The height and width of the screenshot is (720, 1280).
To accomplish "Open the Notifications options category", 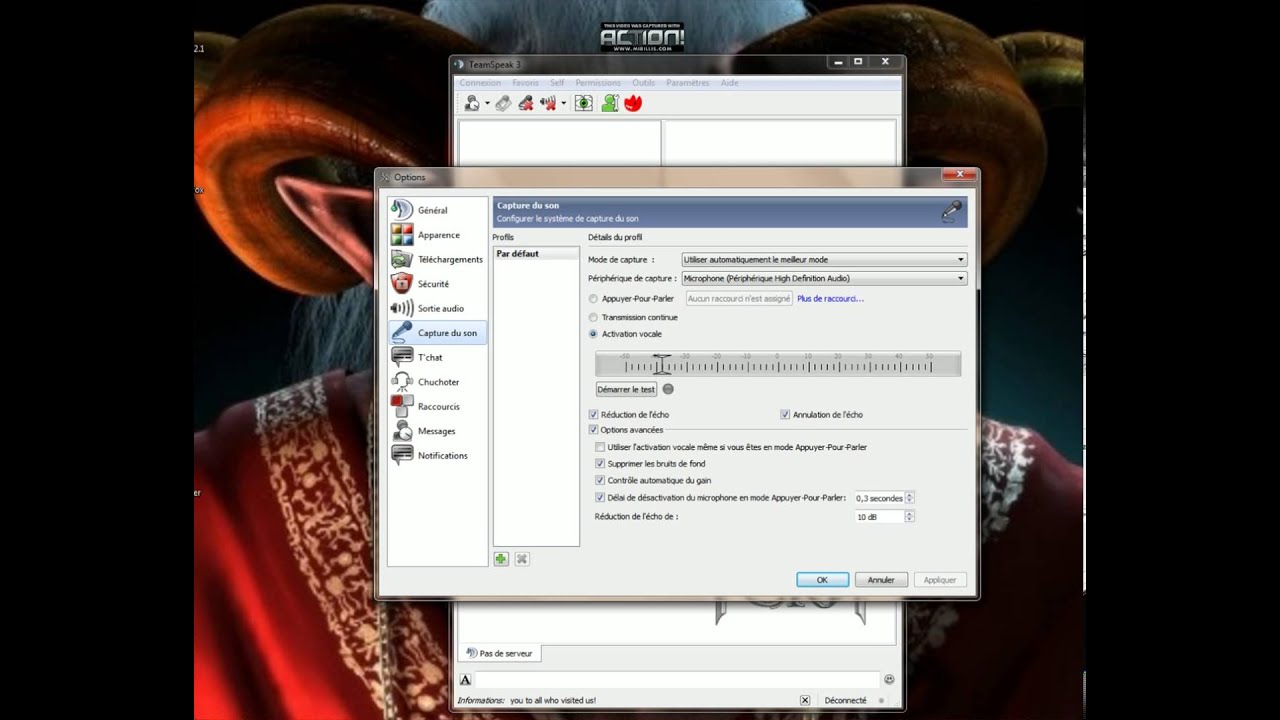I will (x=438, y=455).
